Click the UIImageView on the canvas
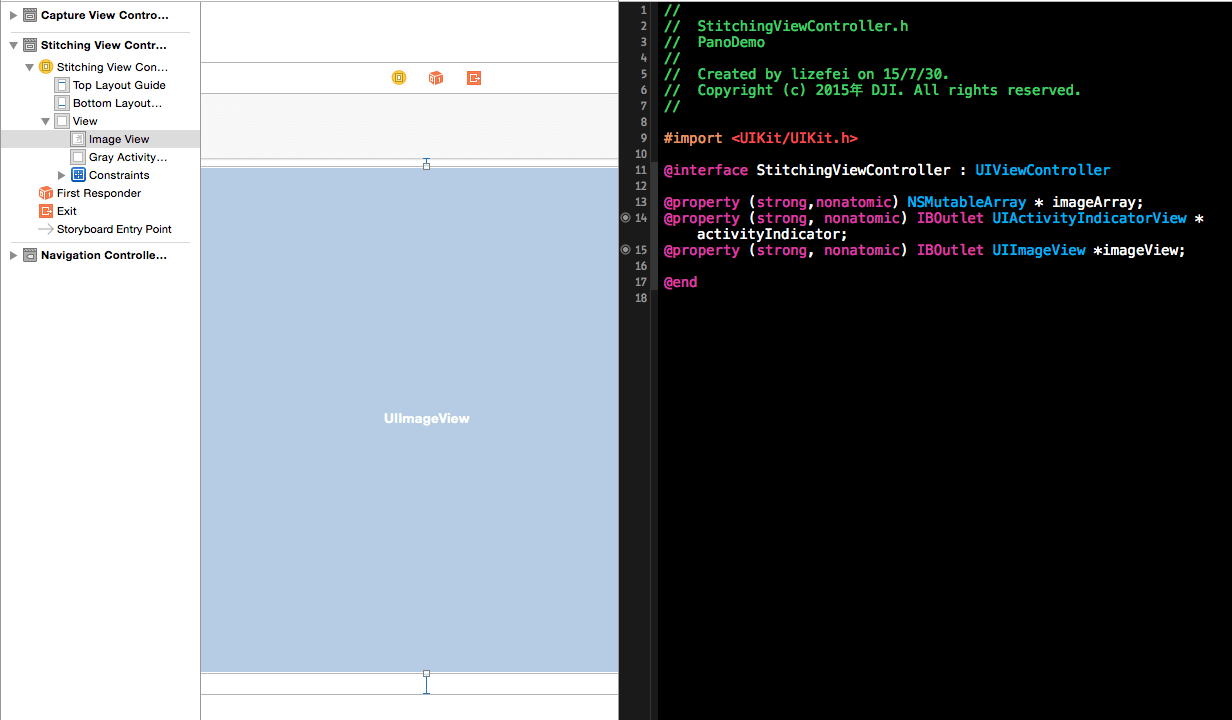Image resolution: width=1232 pixels, height=720 pixels. (426, 418)
